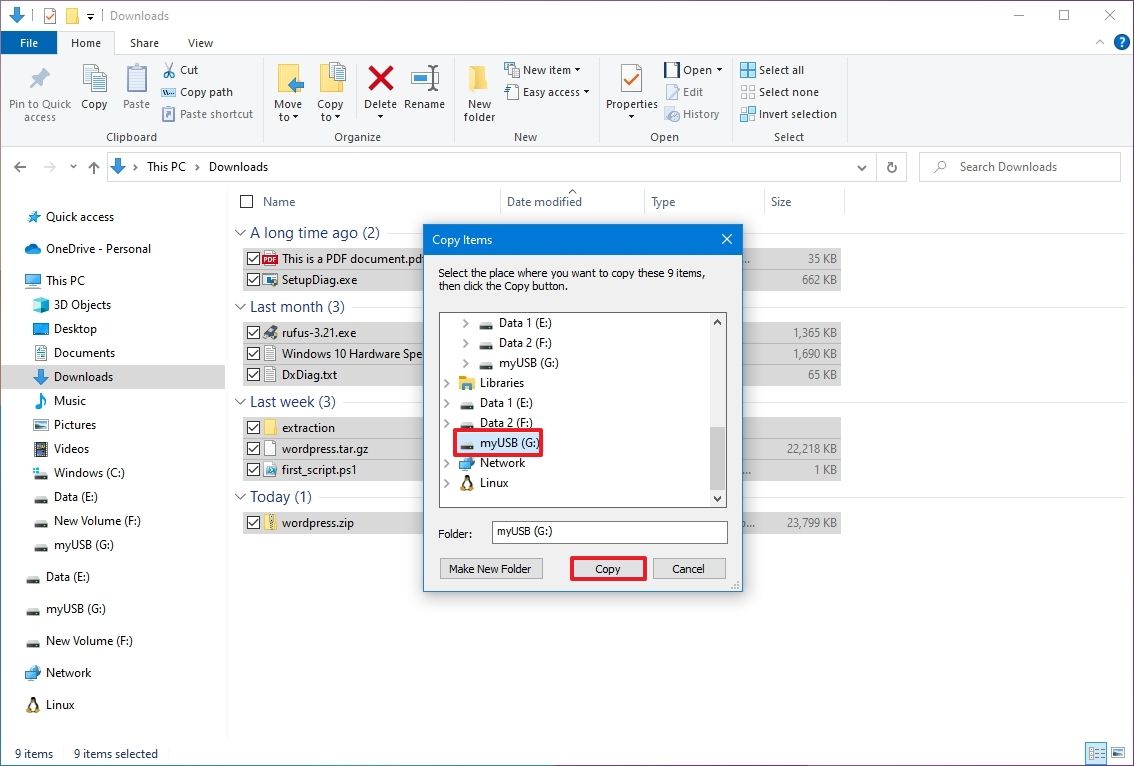Collapse the Today group in Downloads
Image resolution: width=1134 pixels, height=766 pixels.
click(x=240, y=496)
